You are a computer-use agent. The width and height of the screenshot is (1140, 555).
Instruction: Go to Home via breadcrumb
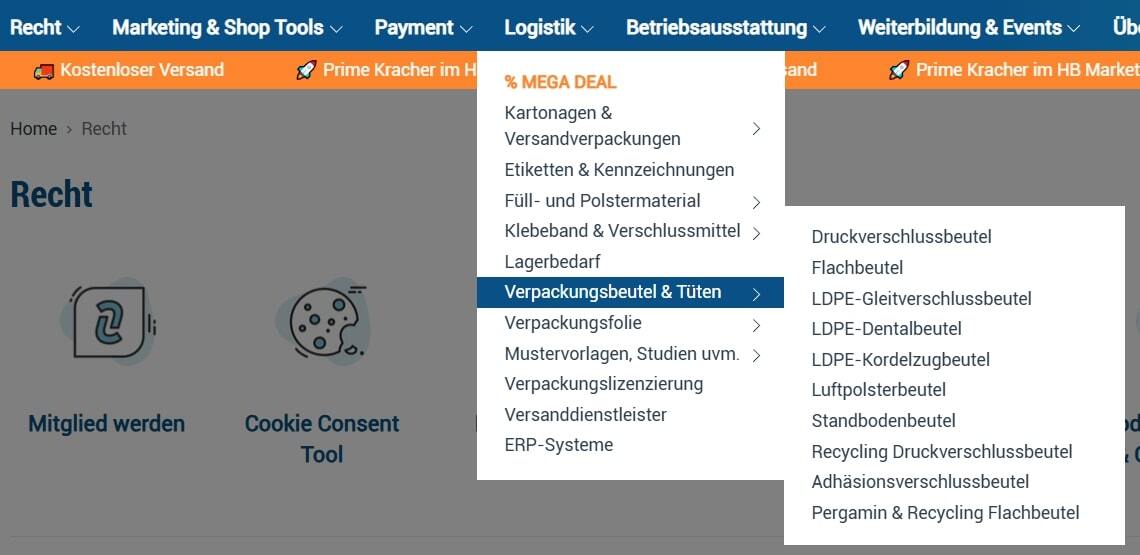(x=33, y=129)
